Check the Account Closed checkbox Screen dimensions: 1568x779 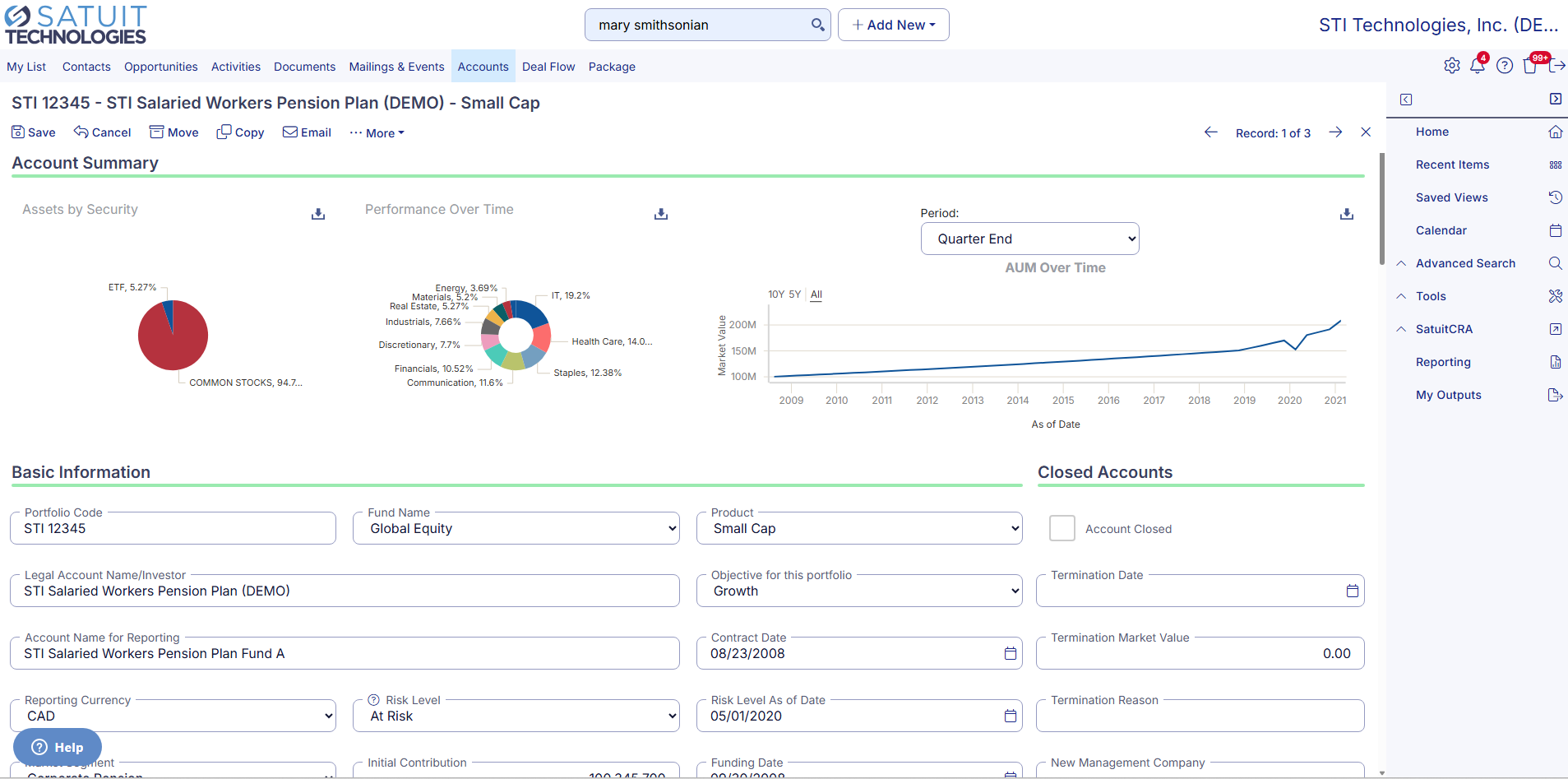(1062, 528)
